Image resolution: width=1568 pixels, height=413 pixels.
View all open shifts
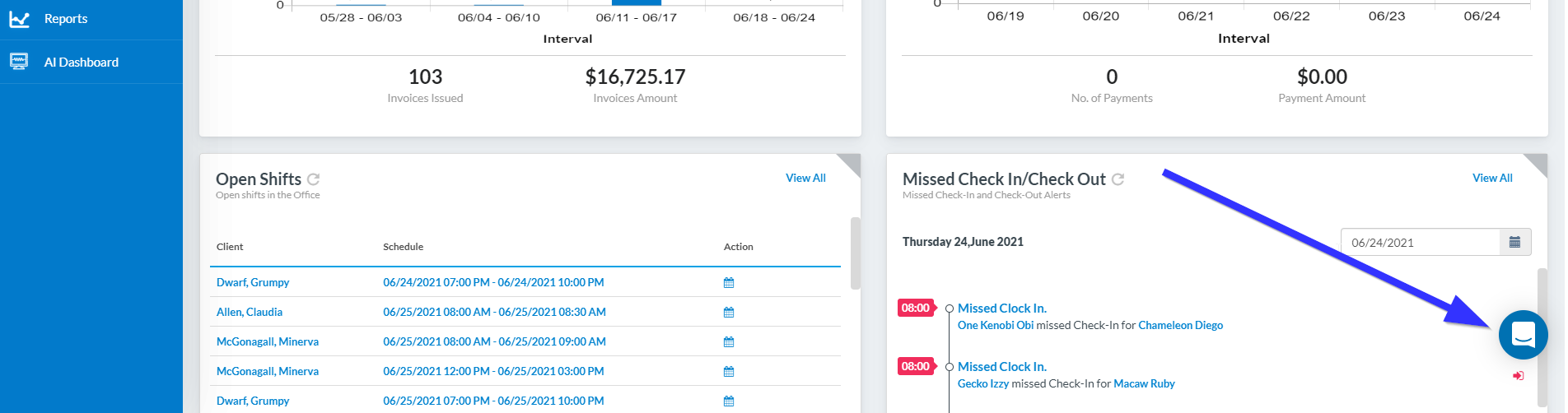coord(805,178)
